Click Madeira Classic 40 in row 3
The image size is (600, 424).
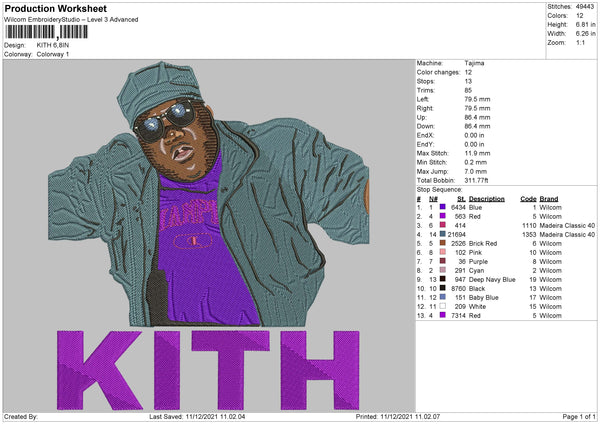(x=567, y=225)
